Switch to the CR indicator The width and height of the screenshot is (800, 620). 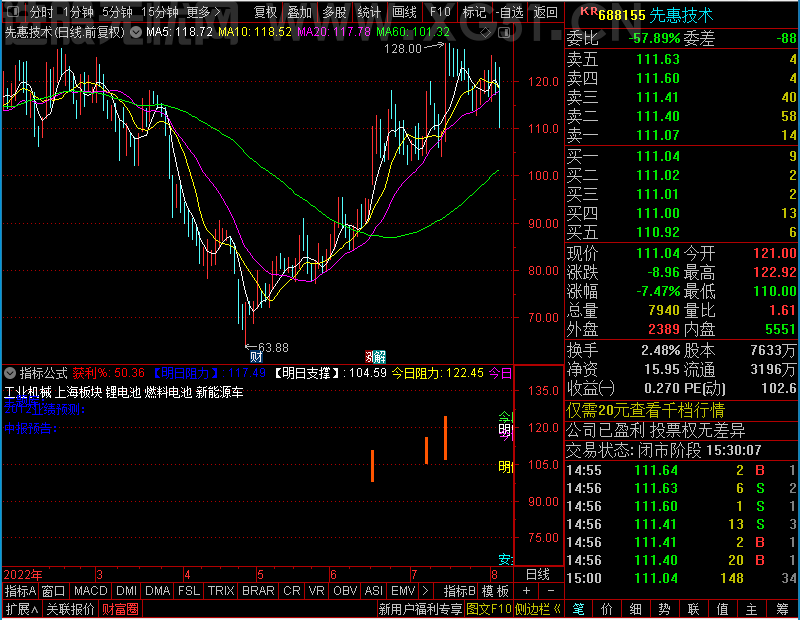pyautogui.click(x=292, y=591)
